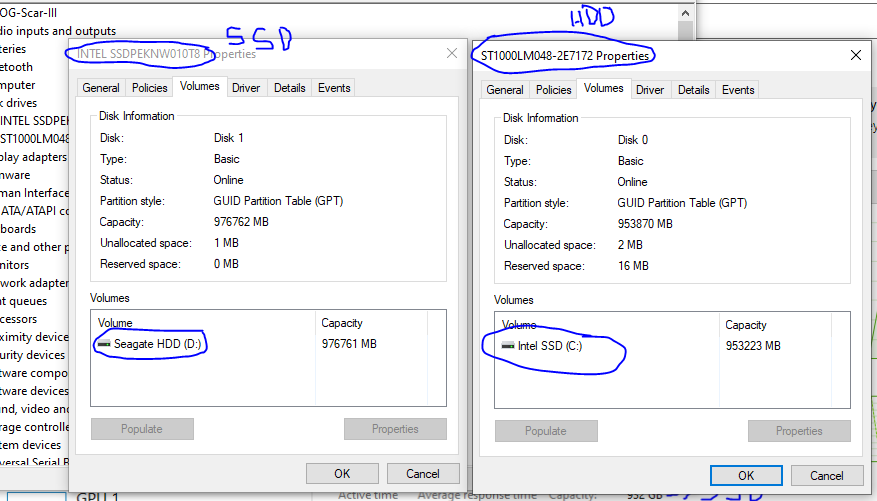Screen dimensions: 877x501
Task: Close the INTEL SSDPEKNW010T8 Properties window
Action: [452, 53]
